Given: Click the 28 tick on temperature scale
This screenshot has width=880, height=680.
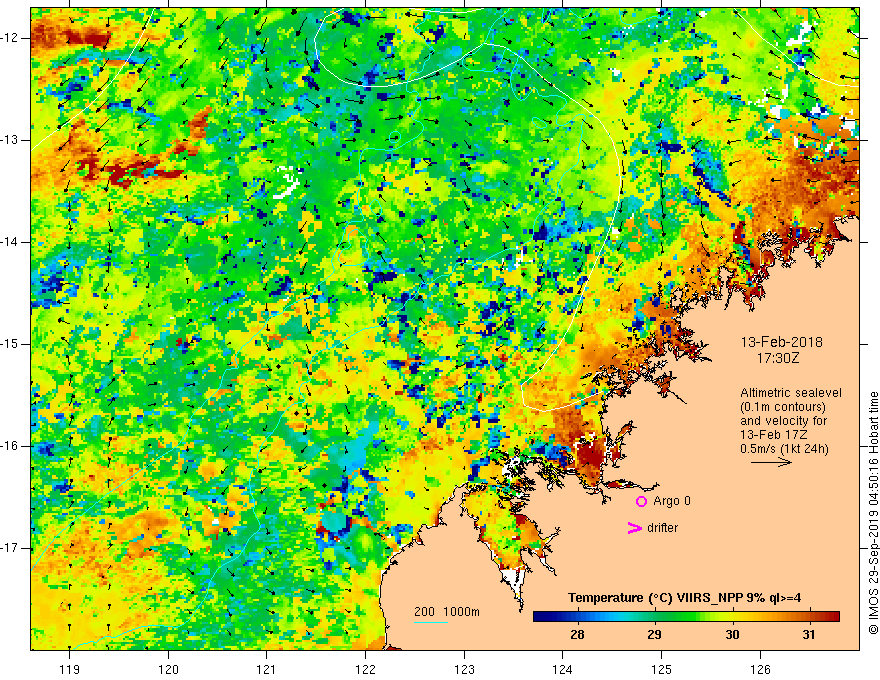Looking at the screenshot, I should click(577, 635).
